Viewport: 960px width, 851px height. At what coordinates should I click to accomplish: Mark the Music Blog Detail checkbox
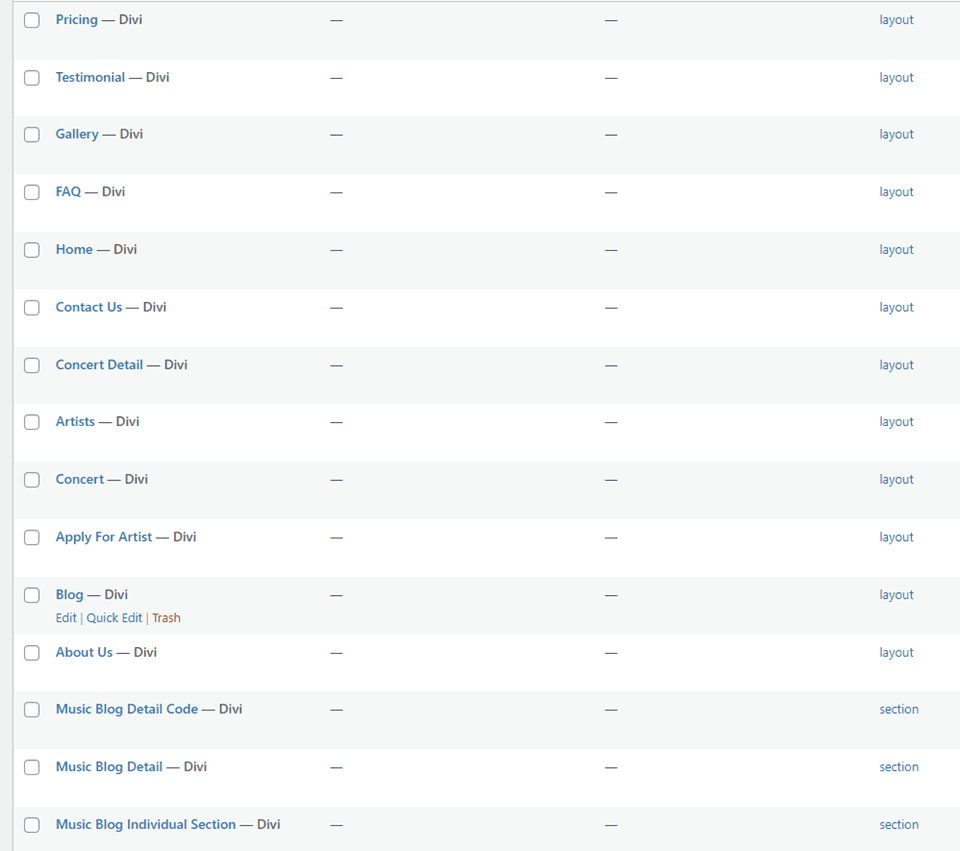(x=32, y=768)
